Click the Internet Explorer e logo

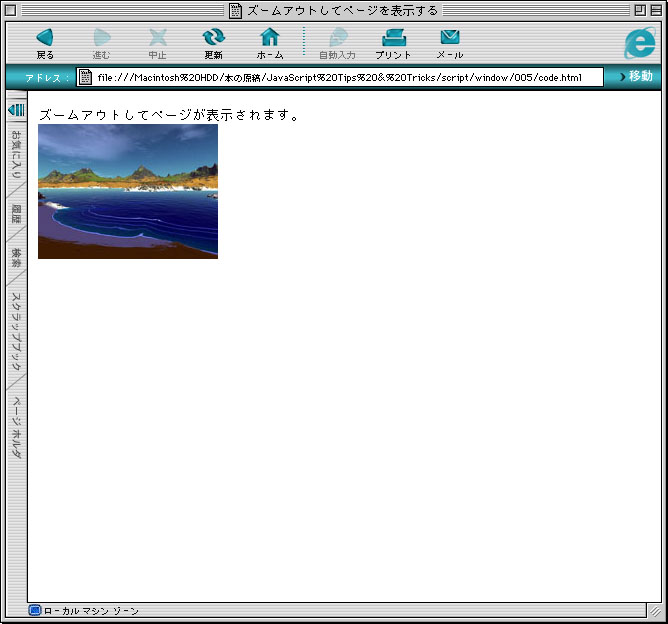tap(640, 43)
